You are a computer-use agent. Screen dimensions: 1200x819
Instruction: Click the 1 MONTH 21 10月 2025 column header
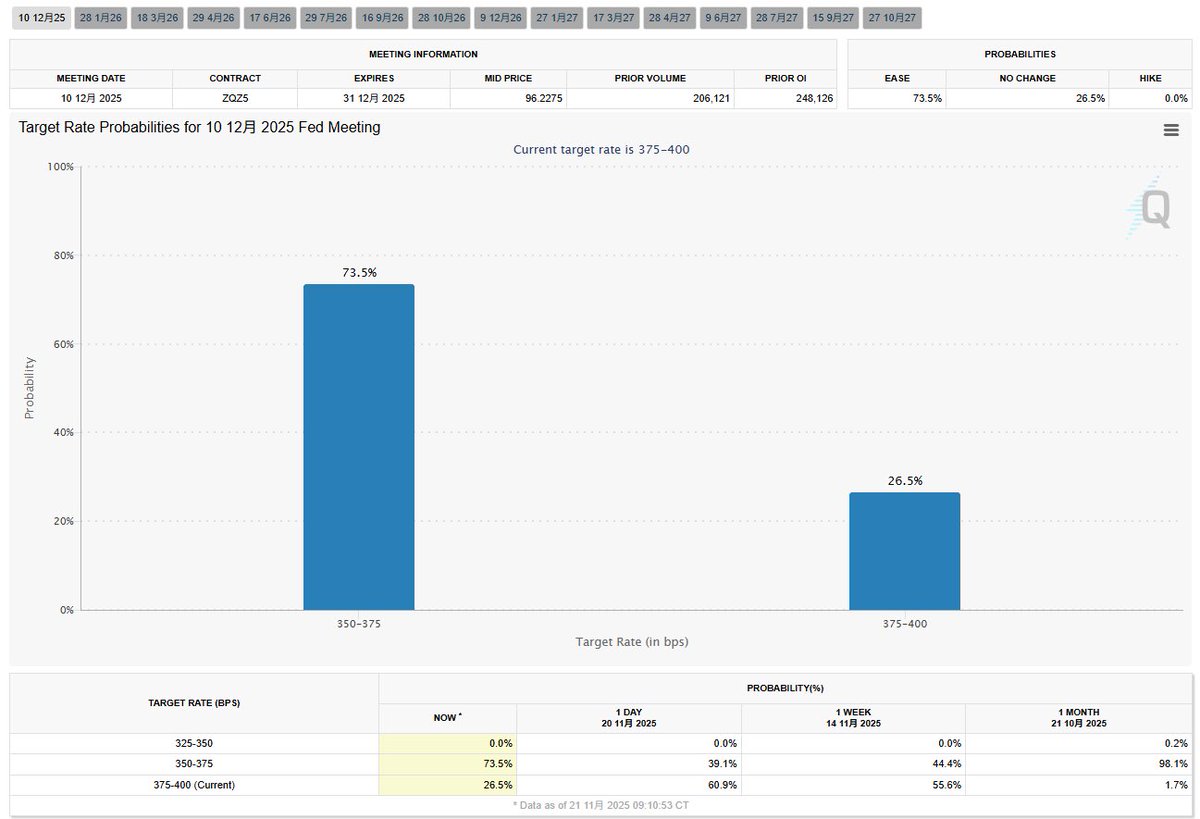tap(1078, 718)
